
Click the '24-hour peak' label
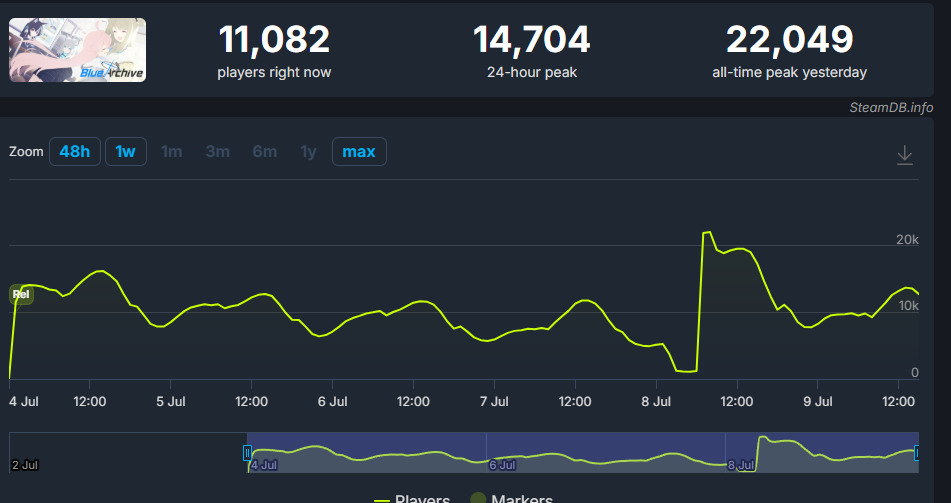click(x=532, y=73)
